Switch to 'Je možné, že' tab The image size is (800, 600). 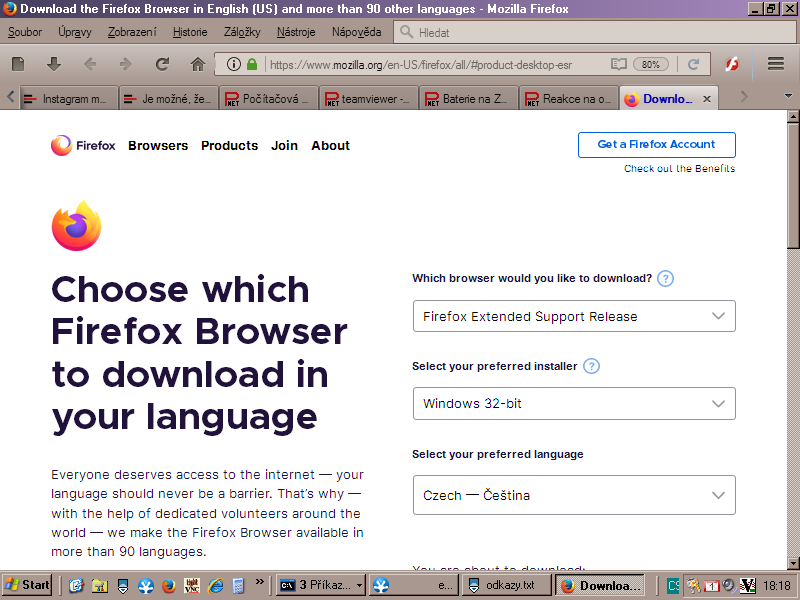[x=169, y=98]
